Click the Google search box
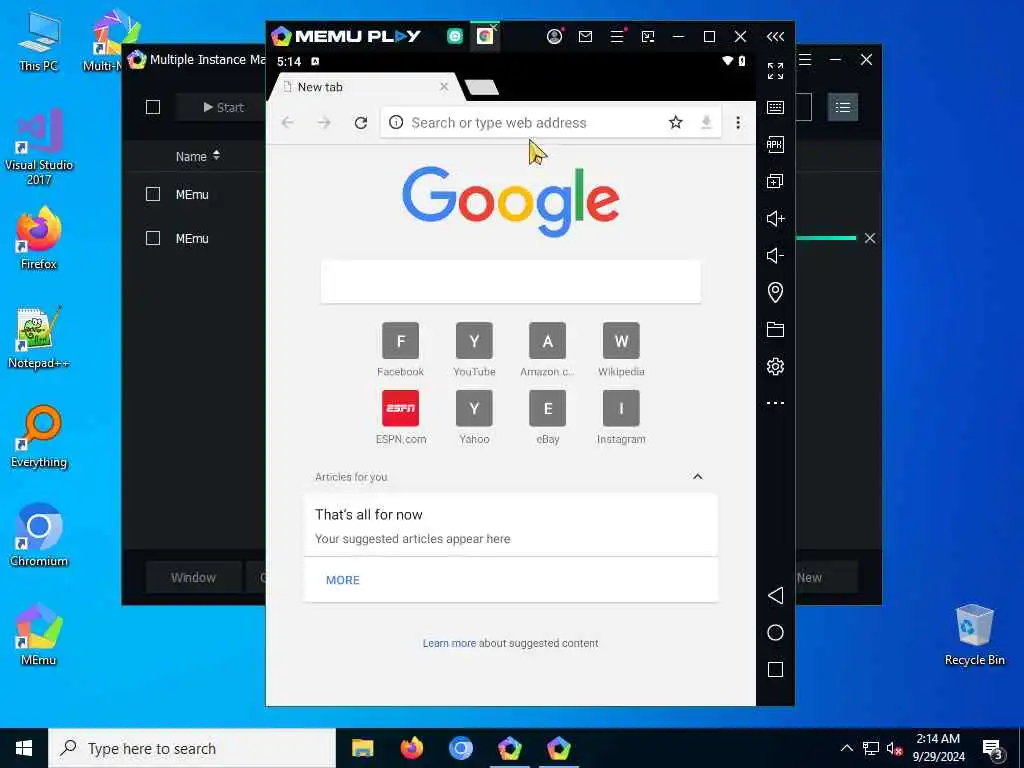Viewport: 1024px width, 768px height. point(511,281)
